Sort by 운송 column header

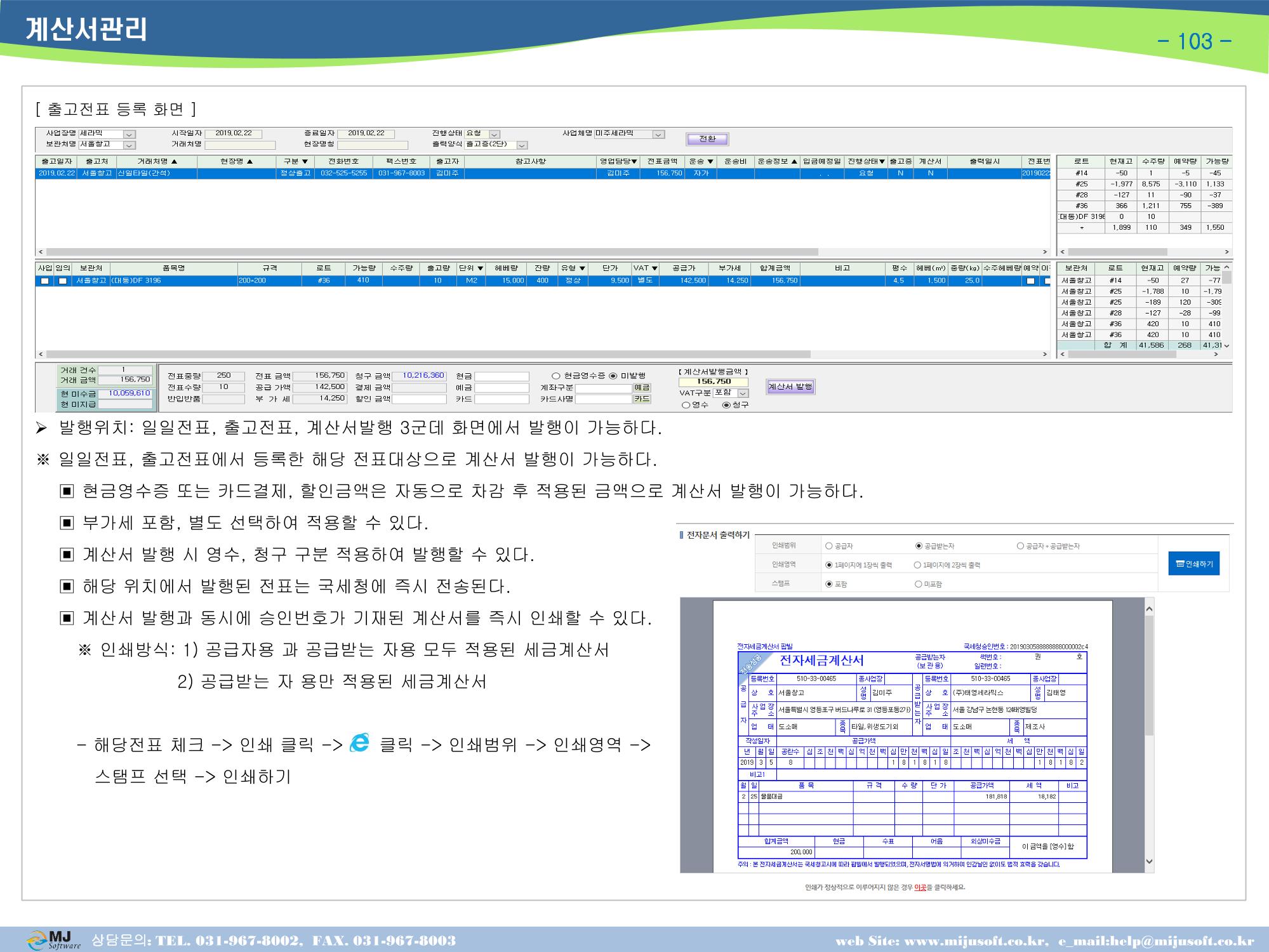coord(701,161)
